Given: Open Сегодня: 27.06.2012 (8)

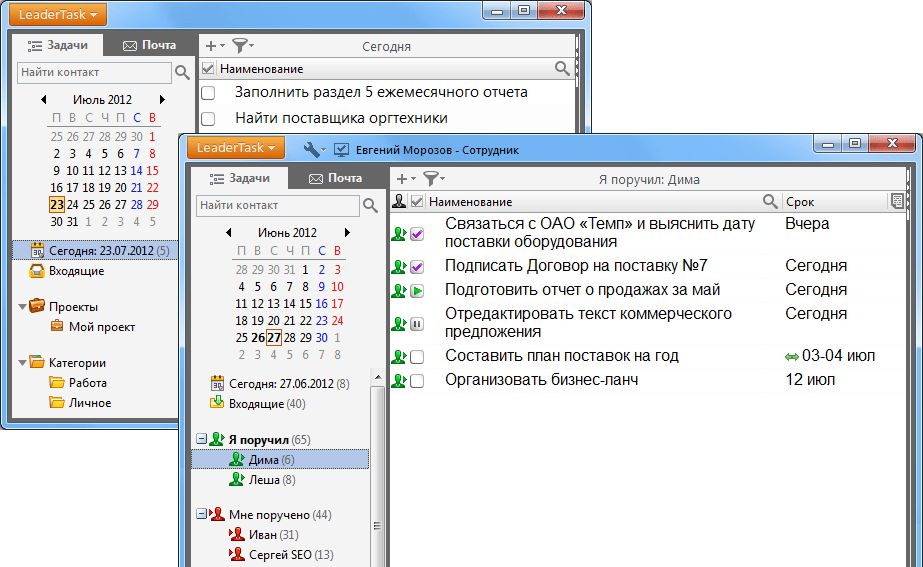Looking at the screenshot, I should (x=280, y=384).
